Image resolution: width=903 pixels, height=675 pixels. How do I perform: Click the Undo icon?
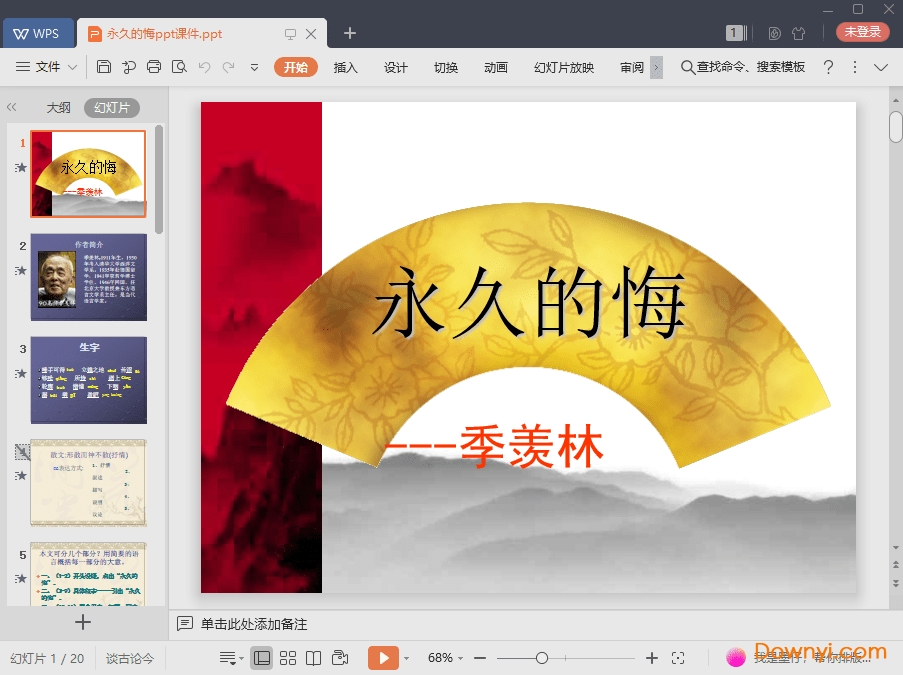point(205,67)
